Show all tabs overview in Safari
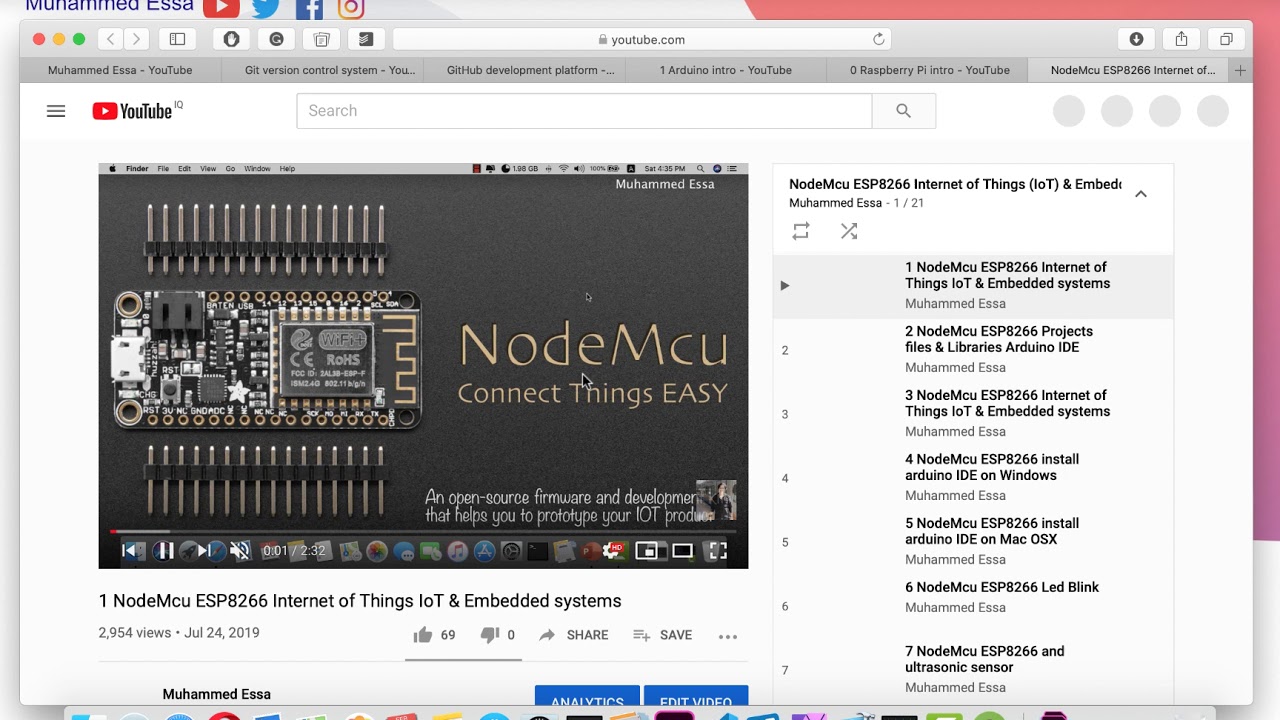The width and height of the screenshot is (1280, 720). (1226, 39)
